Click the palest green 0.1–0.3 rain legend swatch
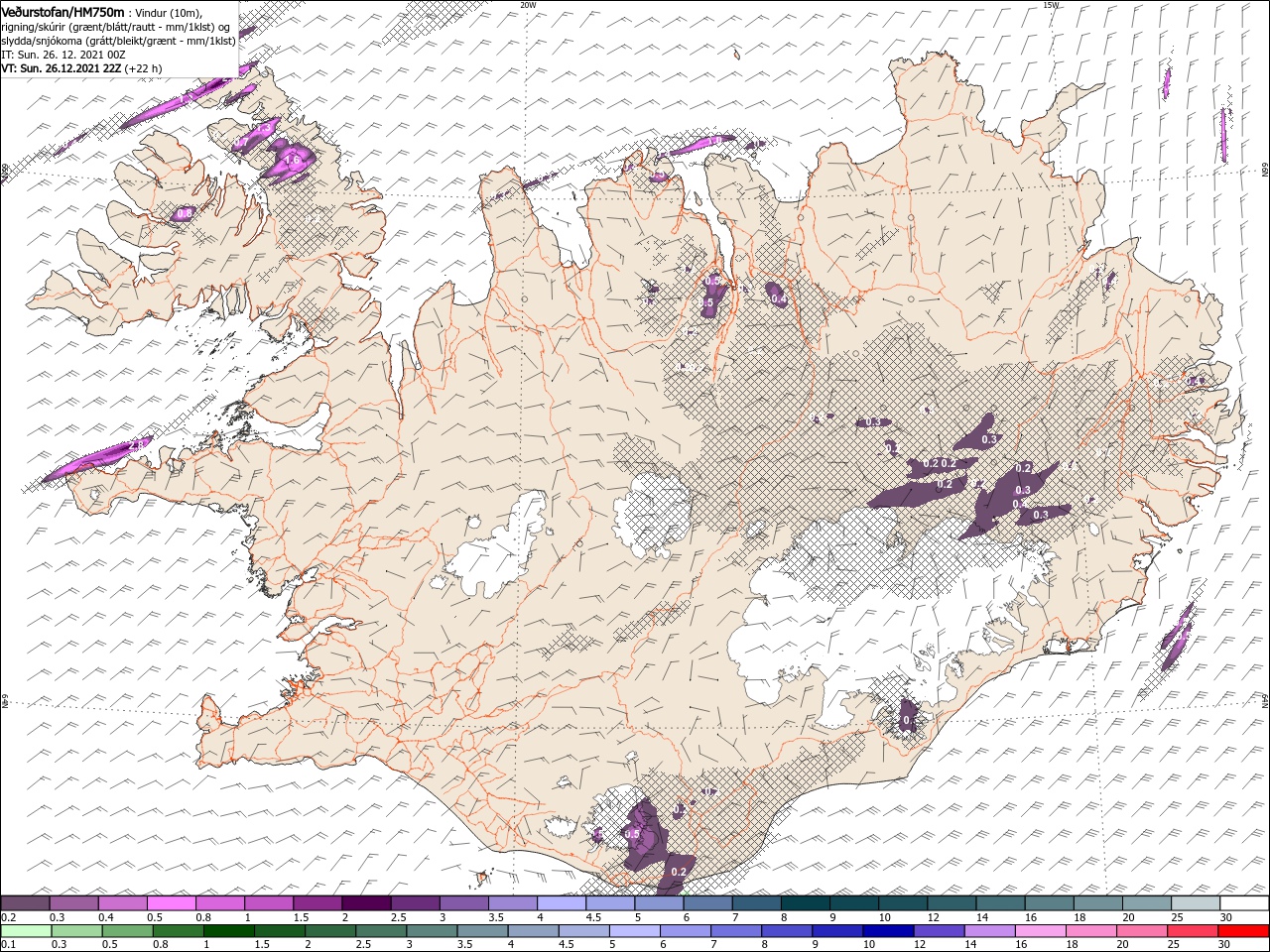Image resolution: width=1270 pixels, height=952 pixels. coord(26,931)
